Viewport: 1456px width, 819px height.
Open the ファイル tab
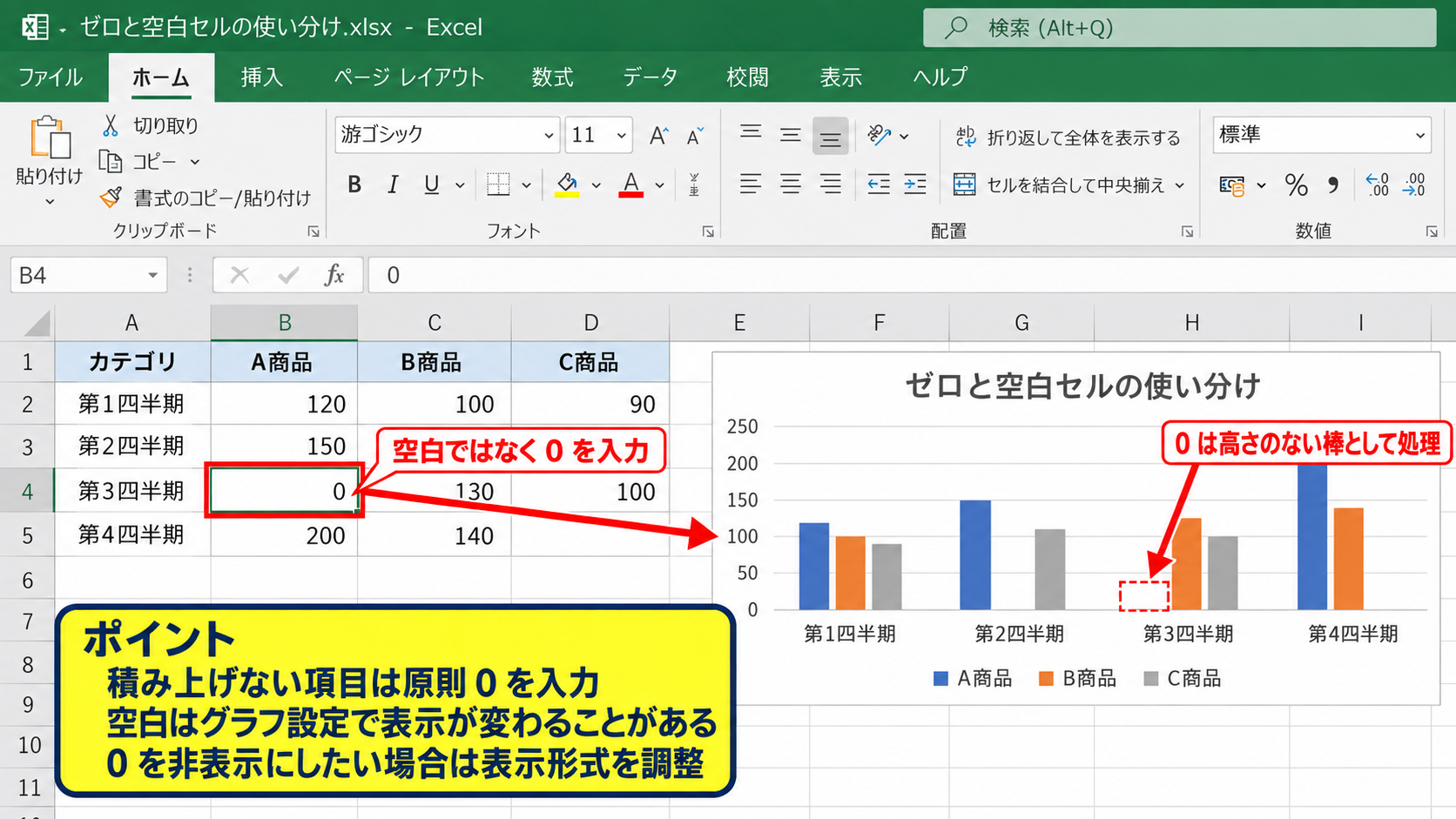[51, 77]
